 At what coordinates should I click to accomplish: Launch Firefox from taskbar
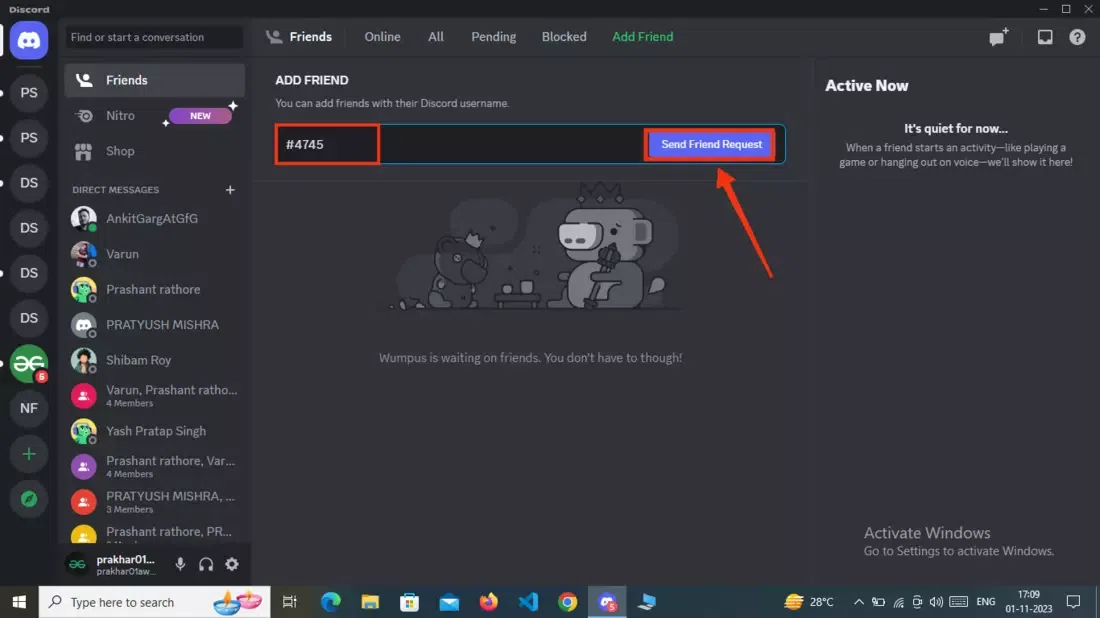(x=488, y=602)
